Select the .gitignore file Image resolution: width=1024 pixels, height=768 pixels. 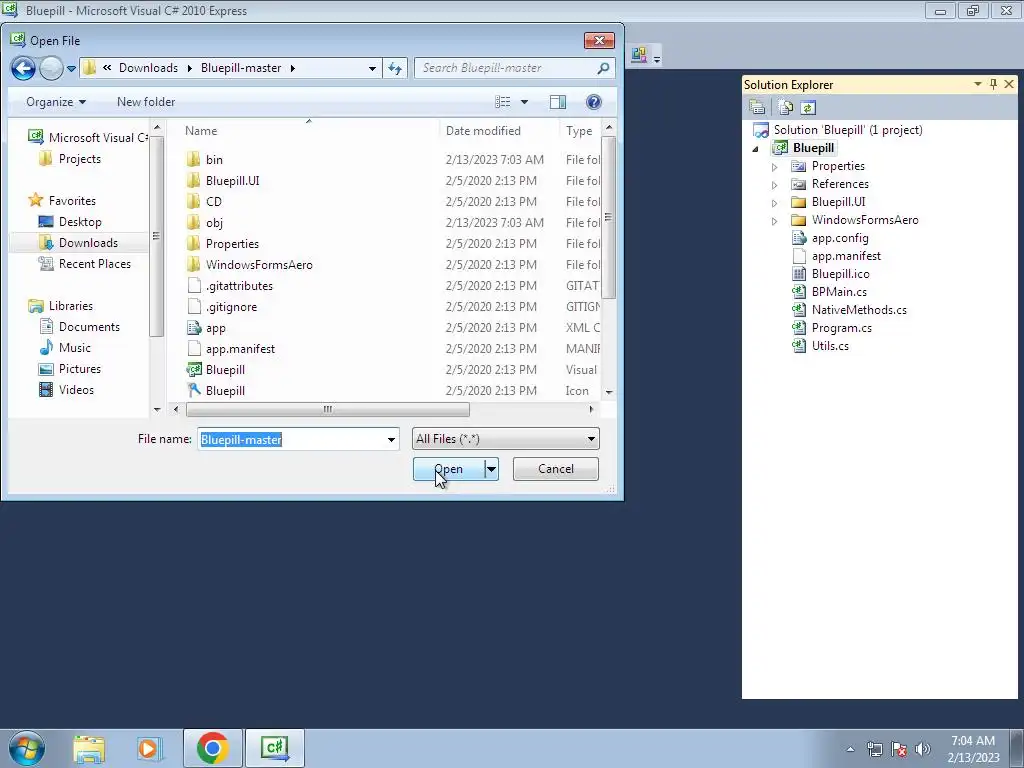(222, 306)
